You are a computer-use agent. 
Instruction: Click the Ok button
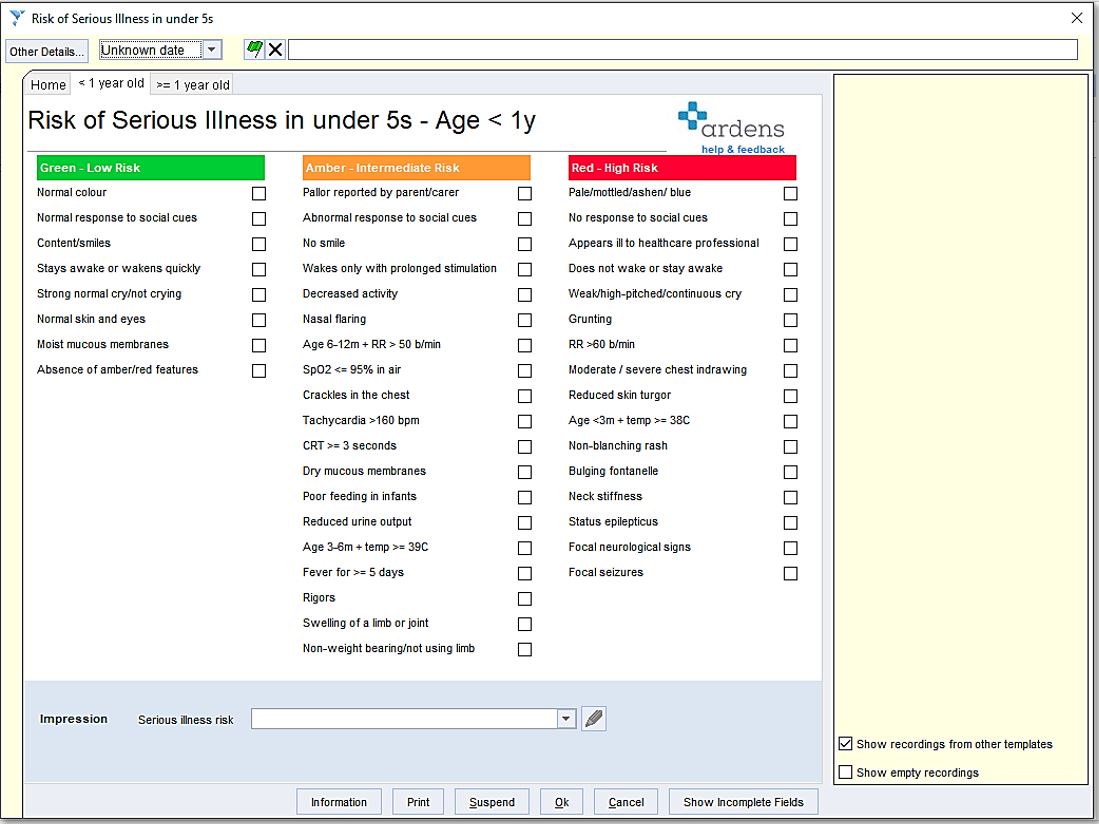(562, 802)
